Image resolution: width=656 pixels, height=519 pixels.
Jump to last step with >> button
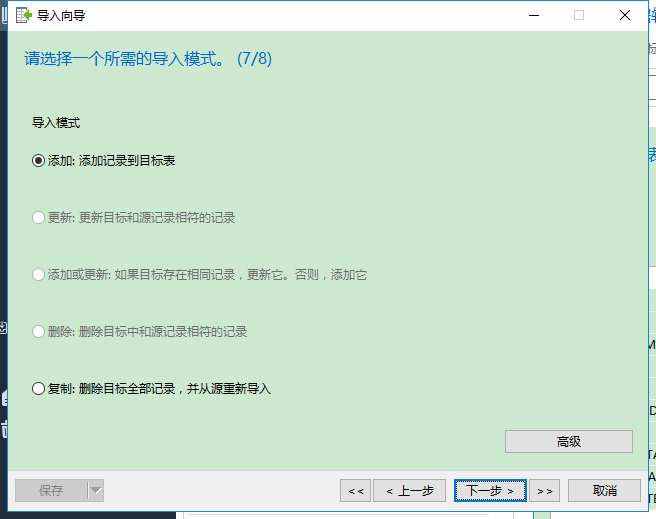click(x=544, y=491)
